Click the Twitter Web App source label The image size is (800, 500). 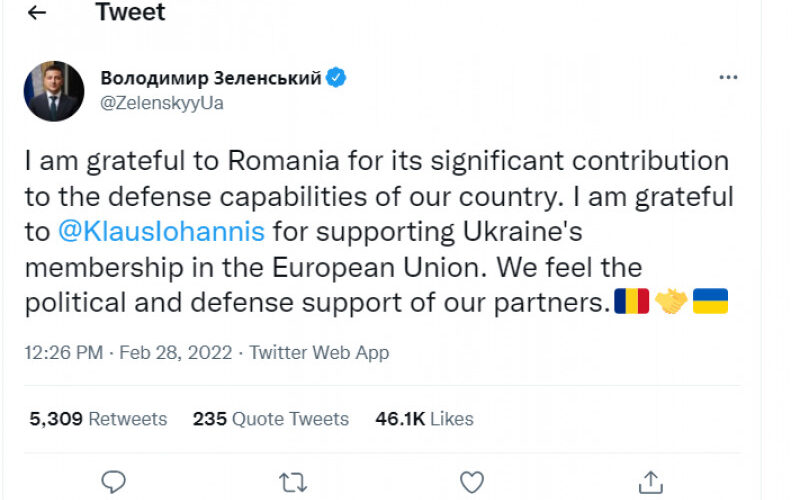319,352
